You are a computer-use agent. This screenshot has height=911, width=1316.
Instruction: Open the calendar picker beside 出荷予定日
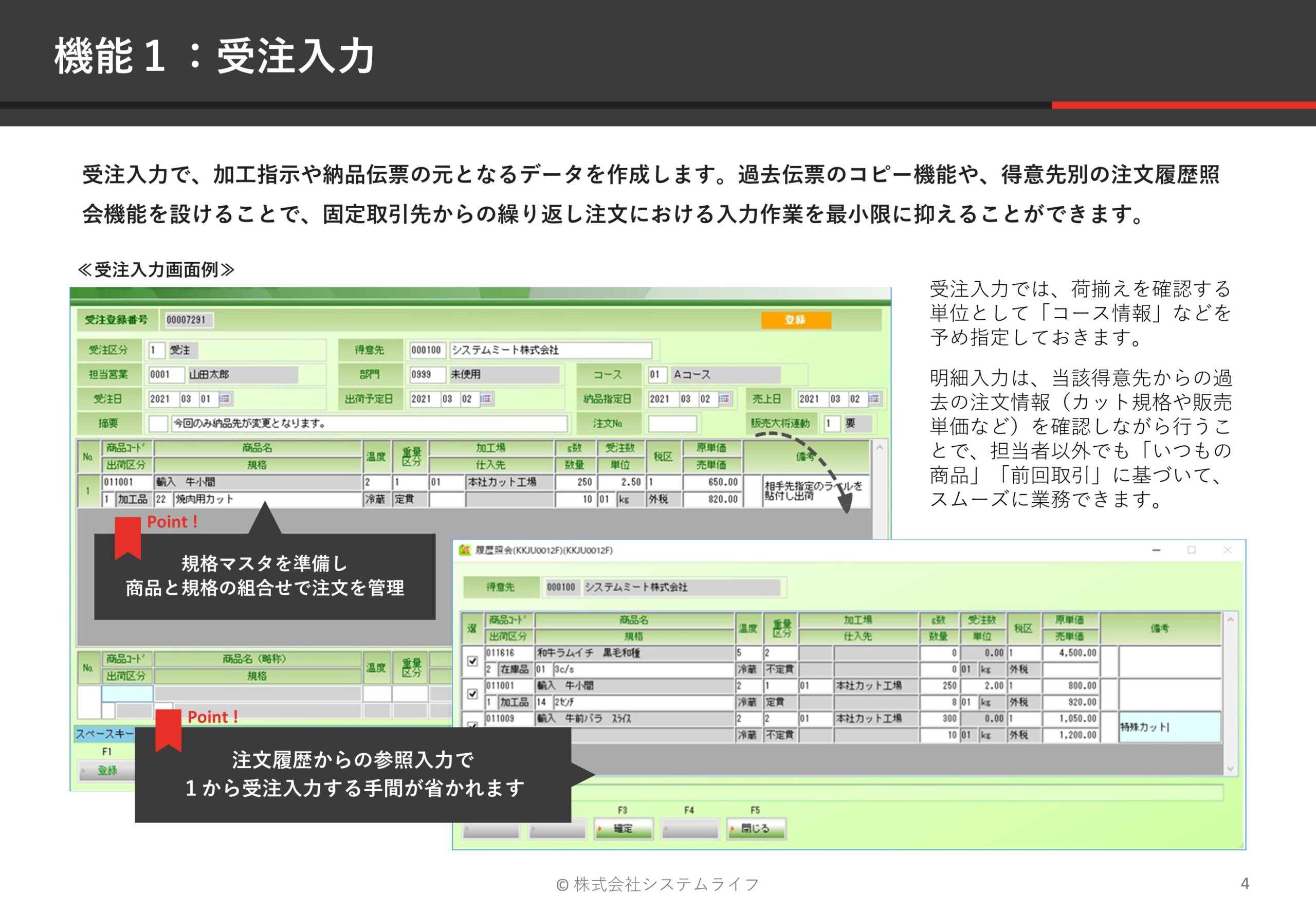(486, 399)
